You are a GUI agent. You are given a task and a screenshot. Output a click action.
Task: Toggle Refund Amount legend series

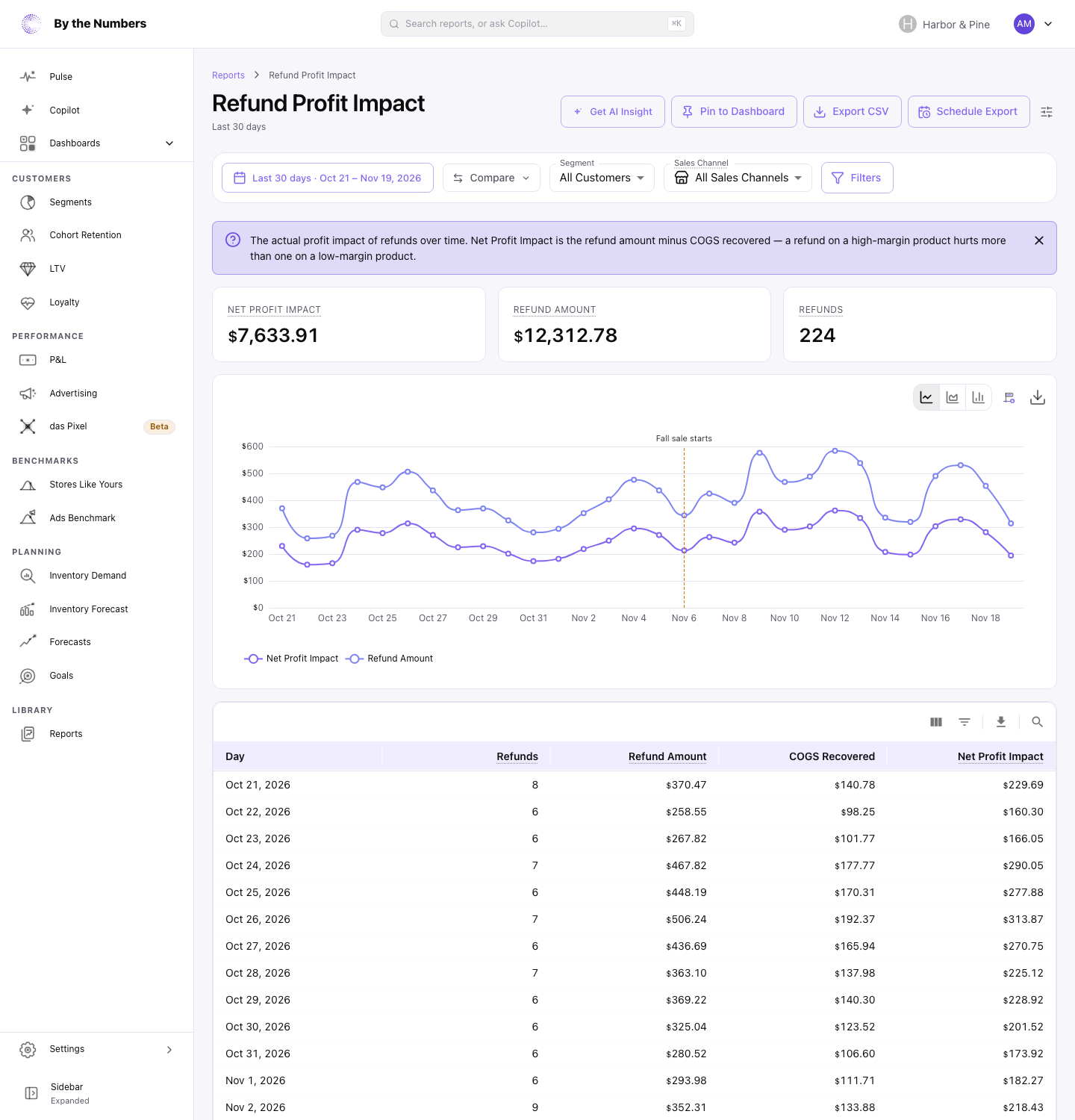389,659
